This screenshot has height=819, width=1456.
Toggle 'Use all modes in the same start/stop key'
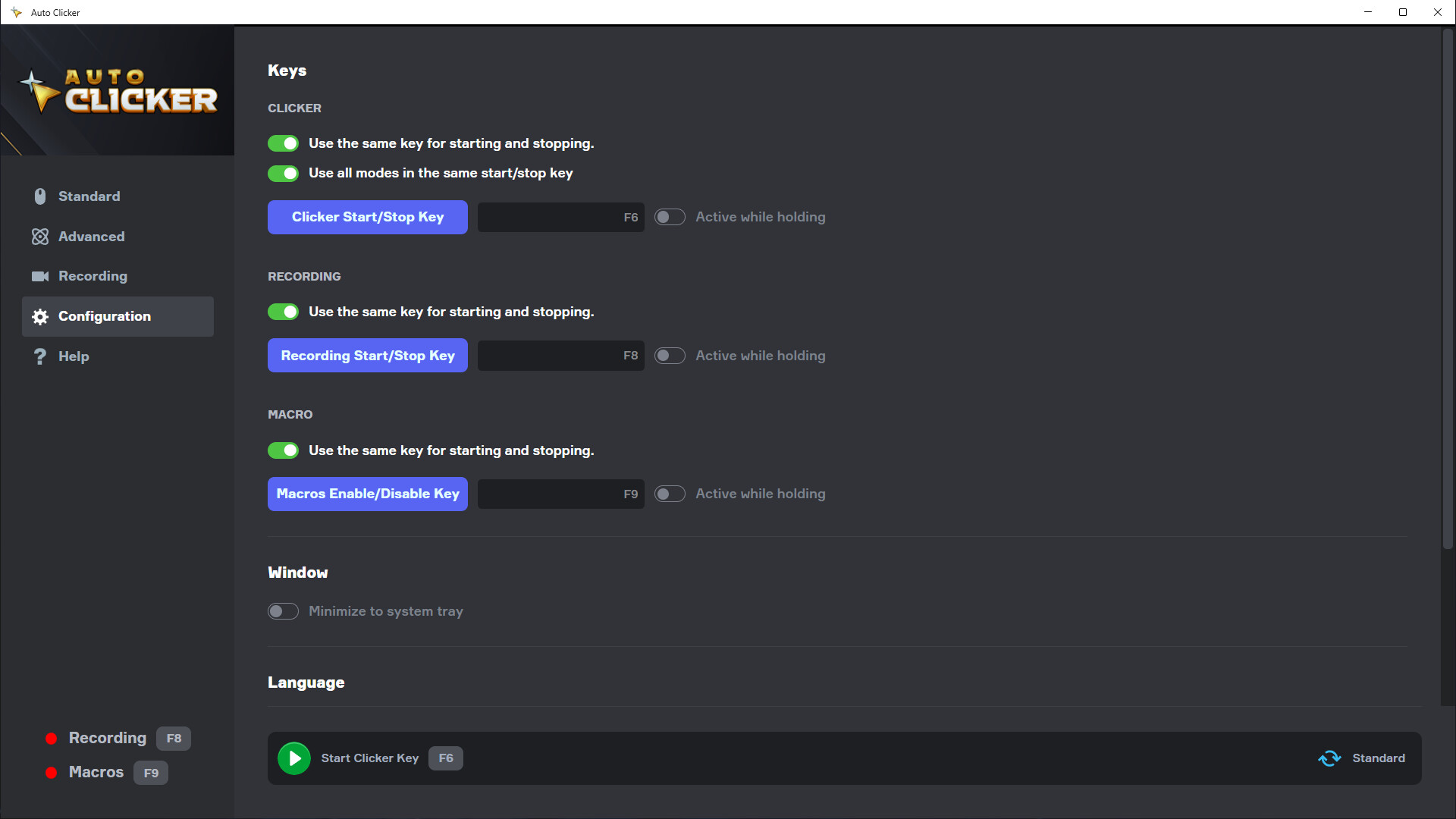[x=283, y=174]
